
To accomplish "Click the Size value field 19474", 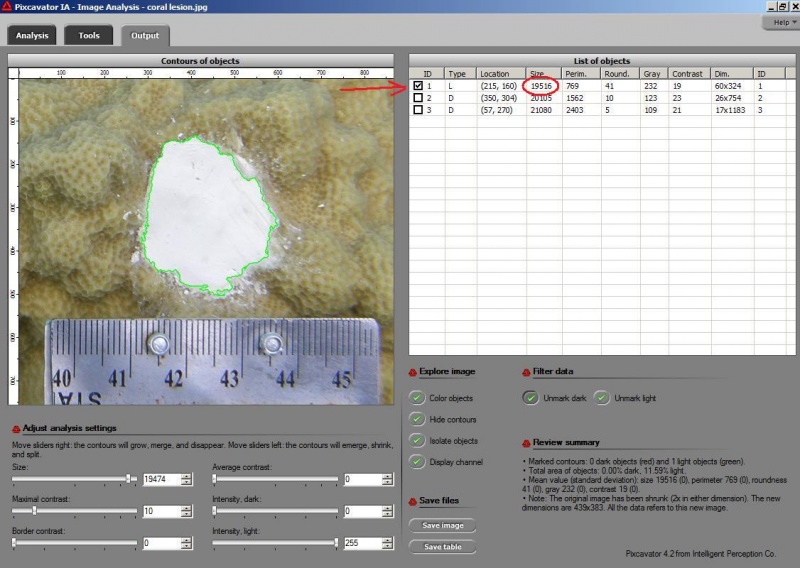I will click(162, 479).
